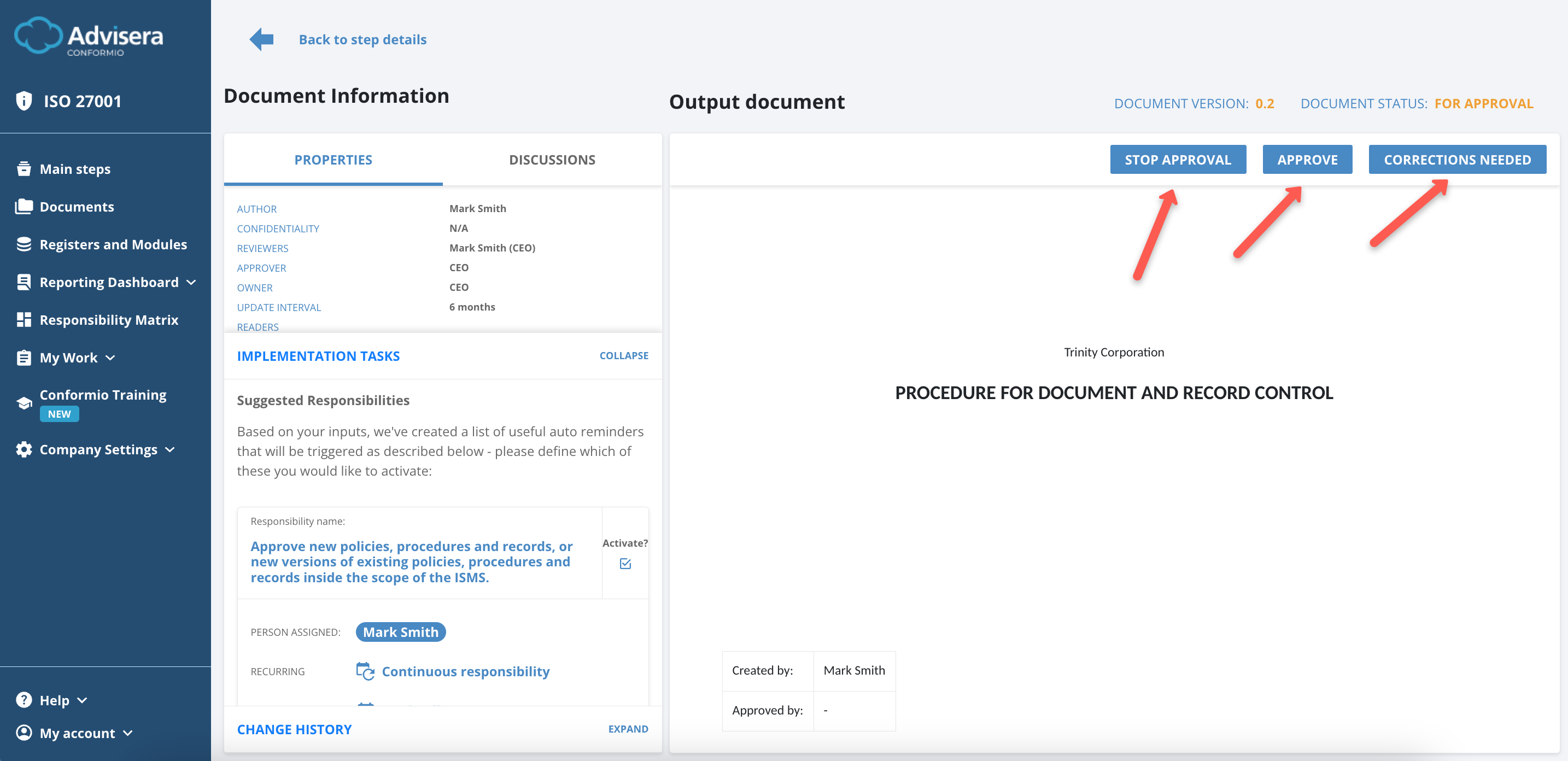Select the ISO 27001 info icon

click(x=24, y=101)
